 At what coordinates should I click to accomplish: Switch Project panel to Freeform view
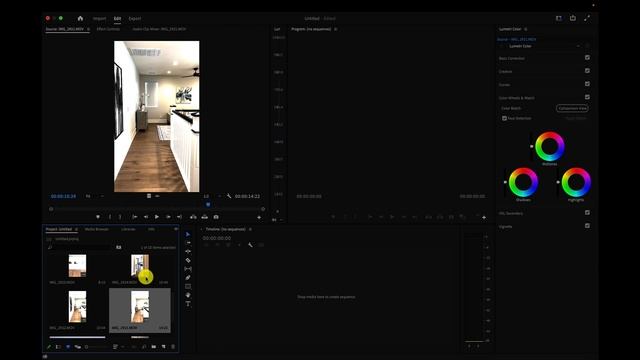point(78,347)
